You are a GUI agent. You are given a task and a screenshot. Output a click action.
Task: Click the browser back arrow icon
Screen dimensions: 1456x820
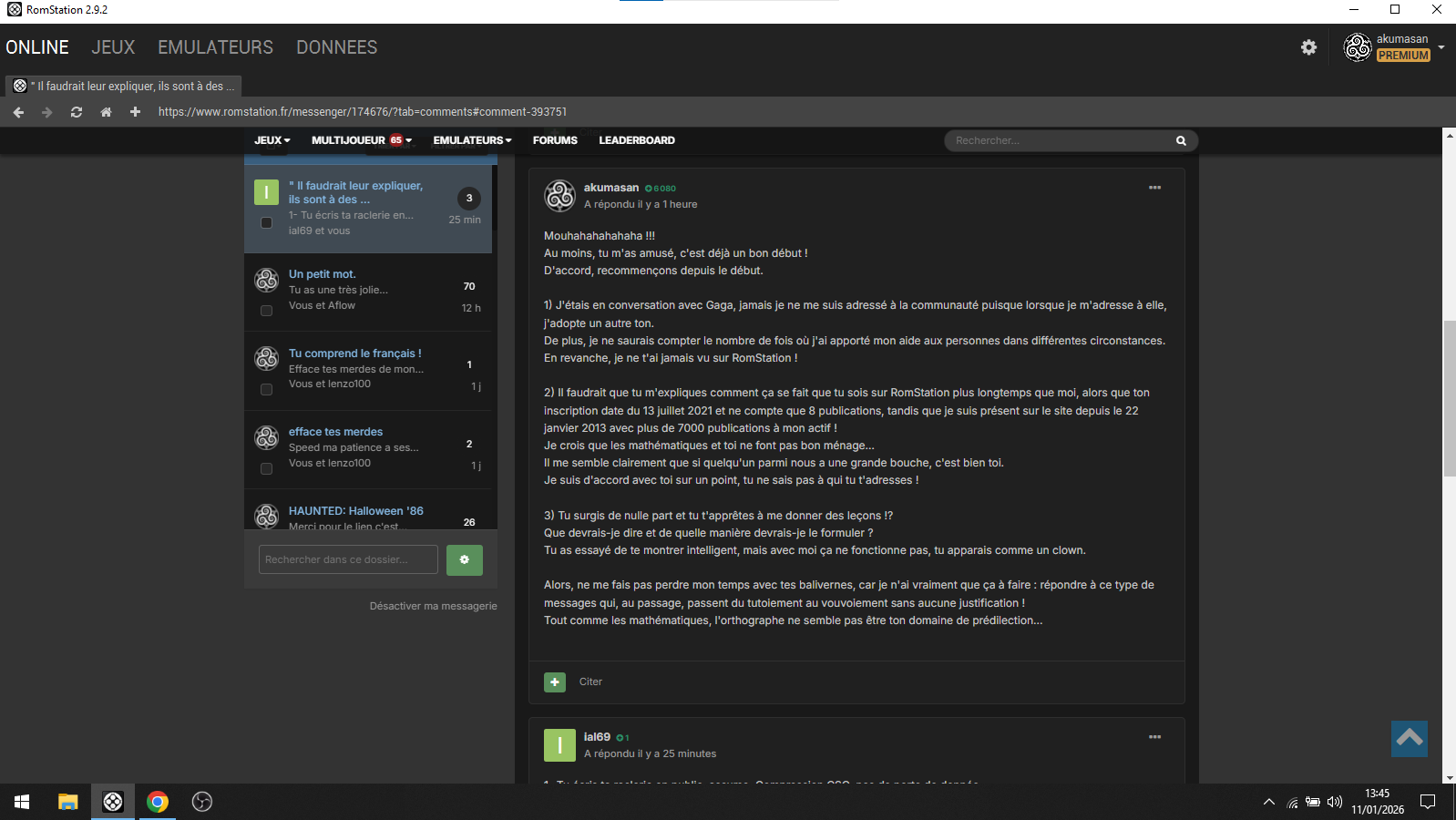coord(18,112)
